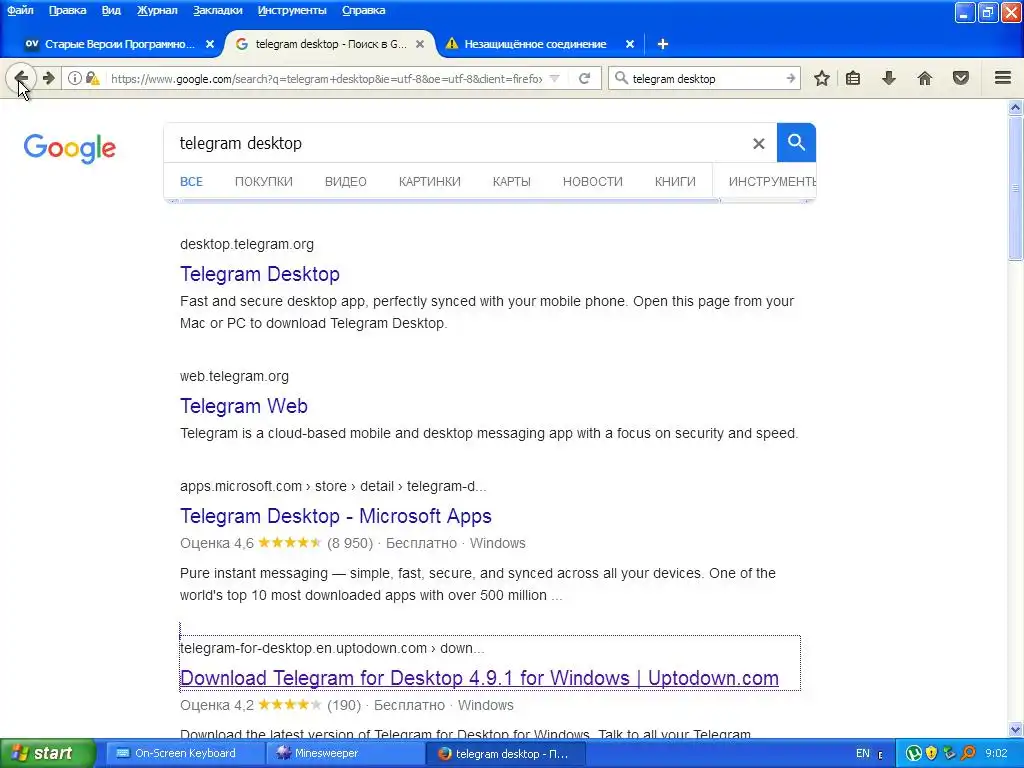Open a new tab with plus
The image size is (1024, 768).
[x=662, y=44]
